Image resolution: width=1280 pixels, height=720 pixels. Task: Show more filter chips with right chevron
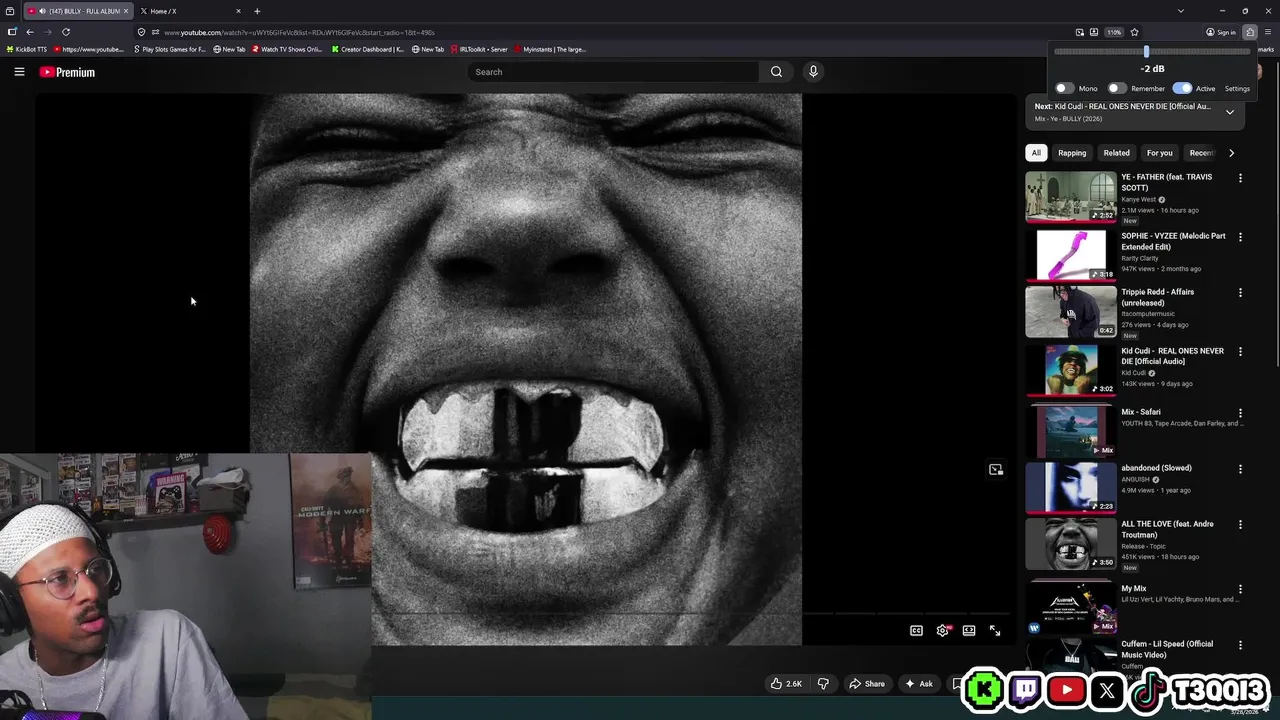point(1231,153)
